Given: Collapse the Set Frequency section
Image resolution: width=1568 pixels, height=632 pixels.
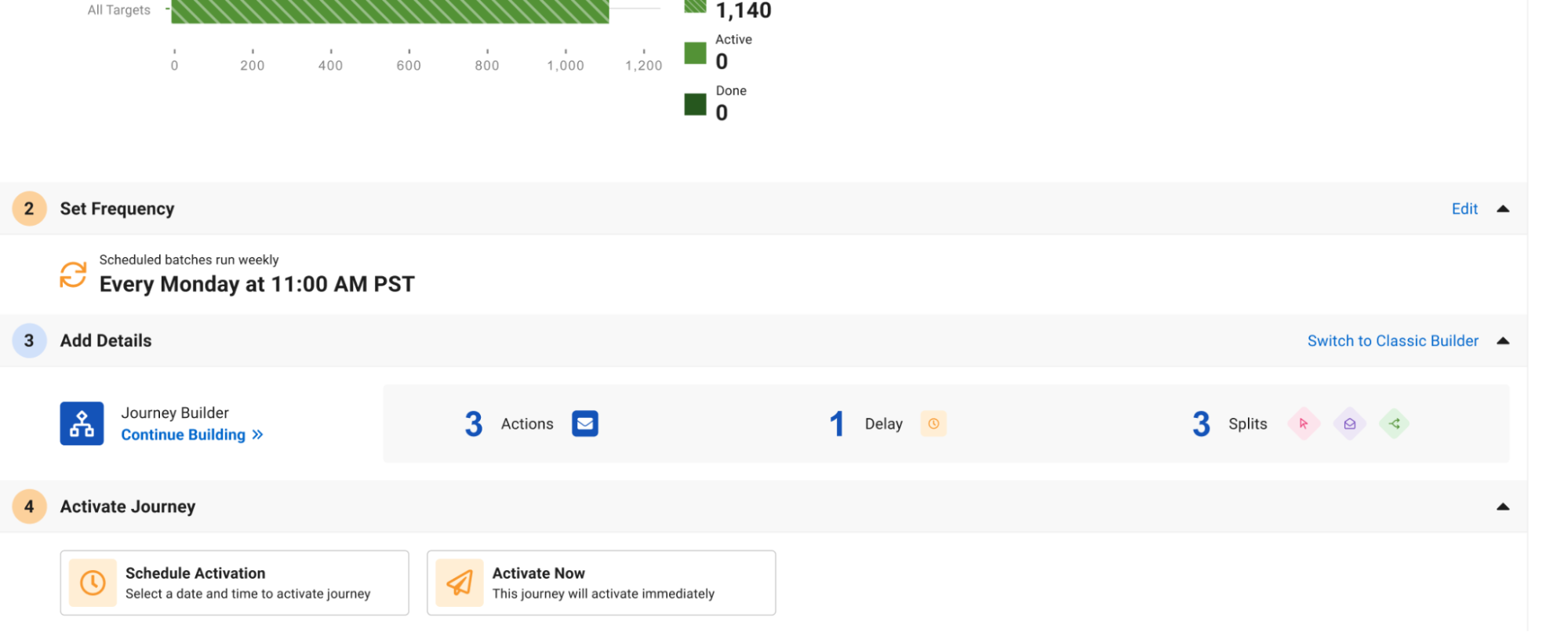Looking at the screenshot, I should (x=1503, y=209).
